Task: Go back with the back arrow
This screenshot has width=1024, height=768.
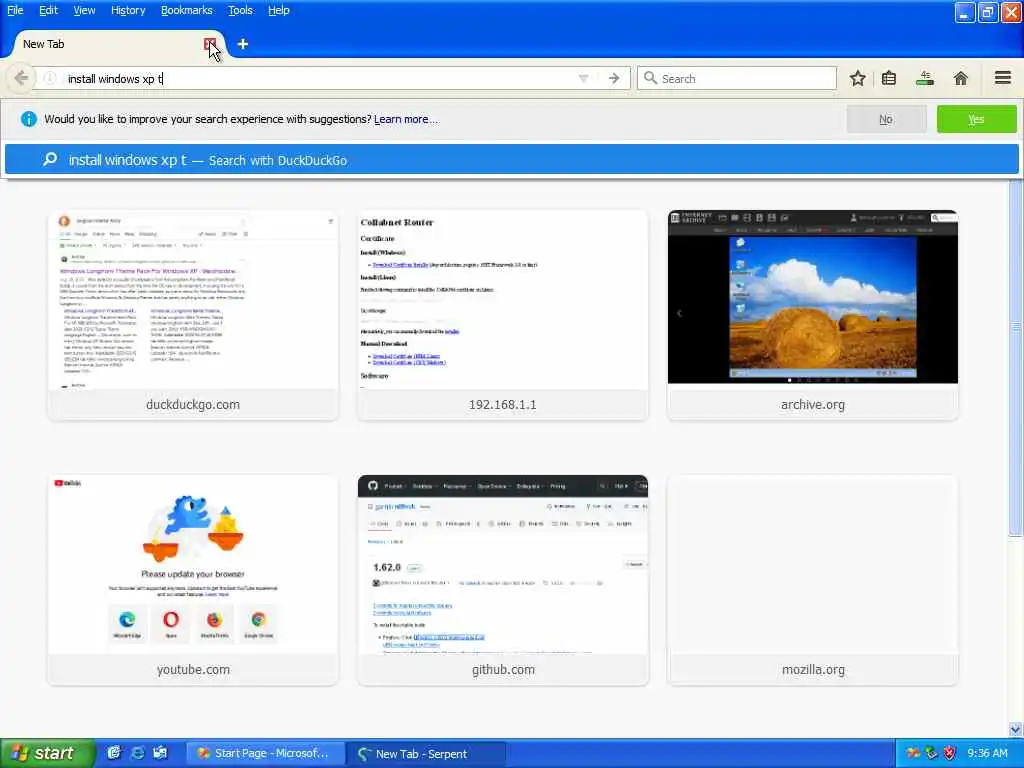Action: point(21,78)
